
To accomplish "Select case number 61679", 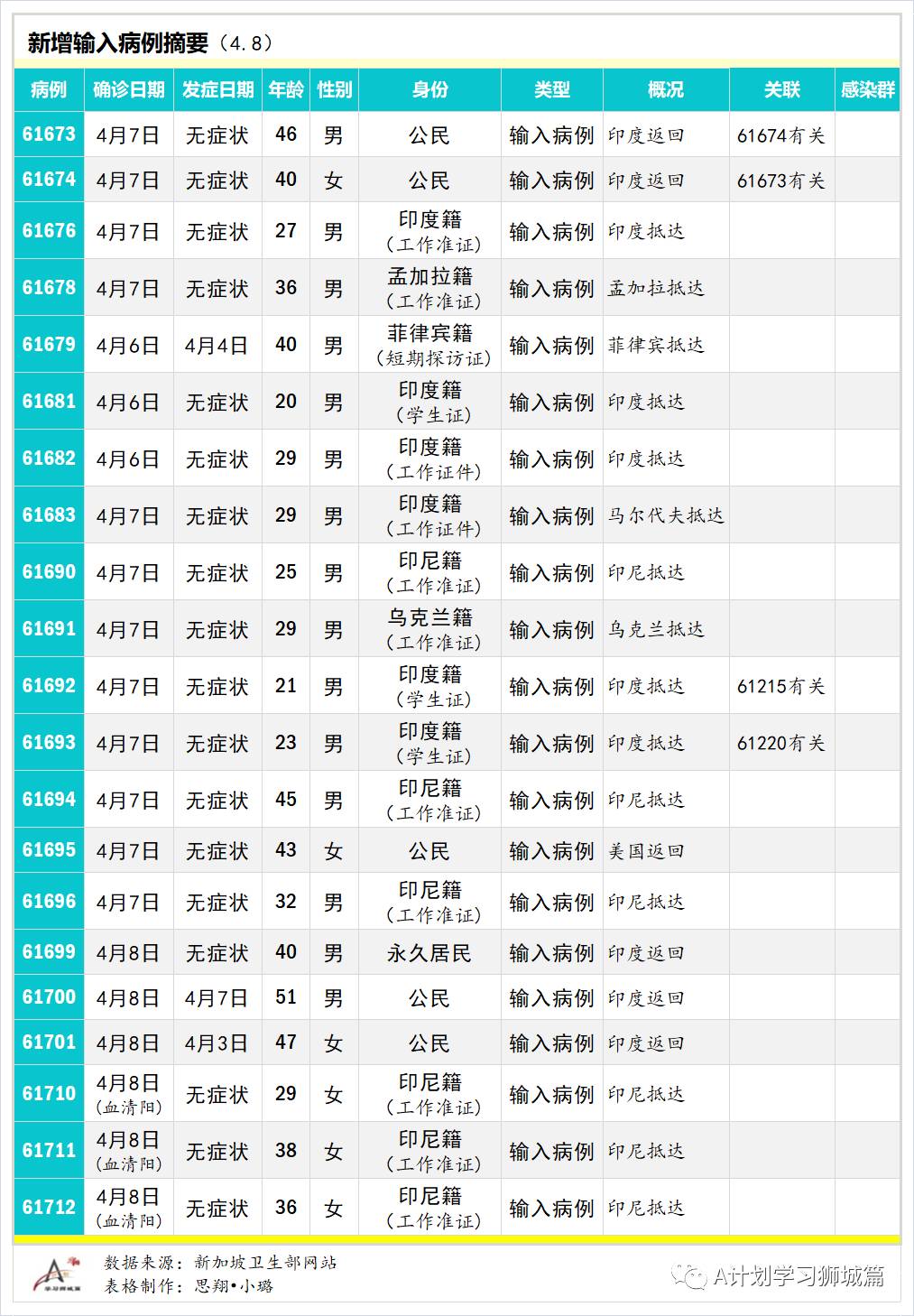I will [47, 344].
